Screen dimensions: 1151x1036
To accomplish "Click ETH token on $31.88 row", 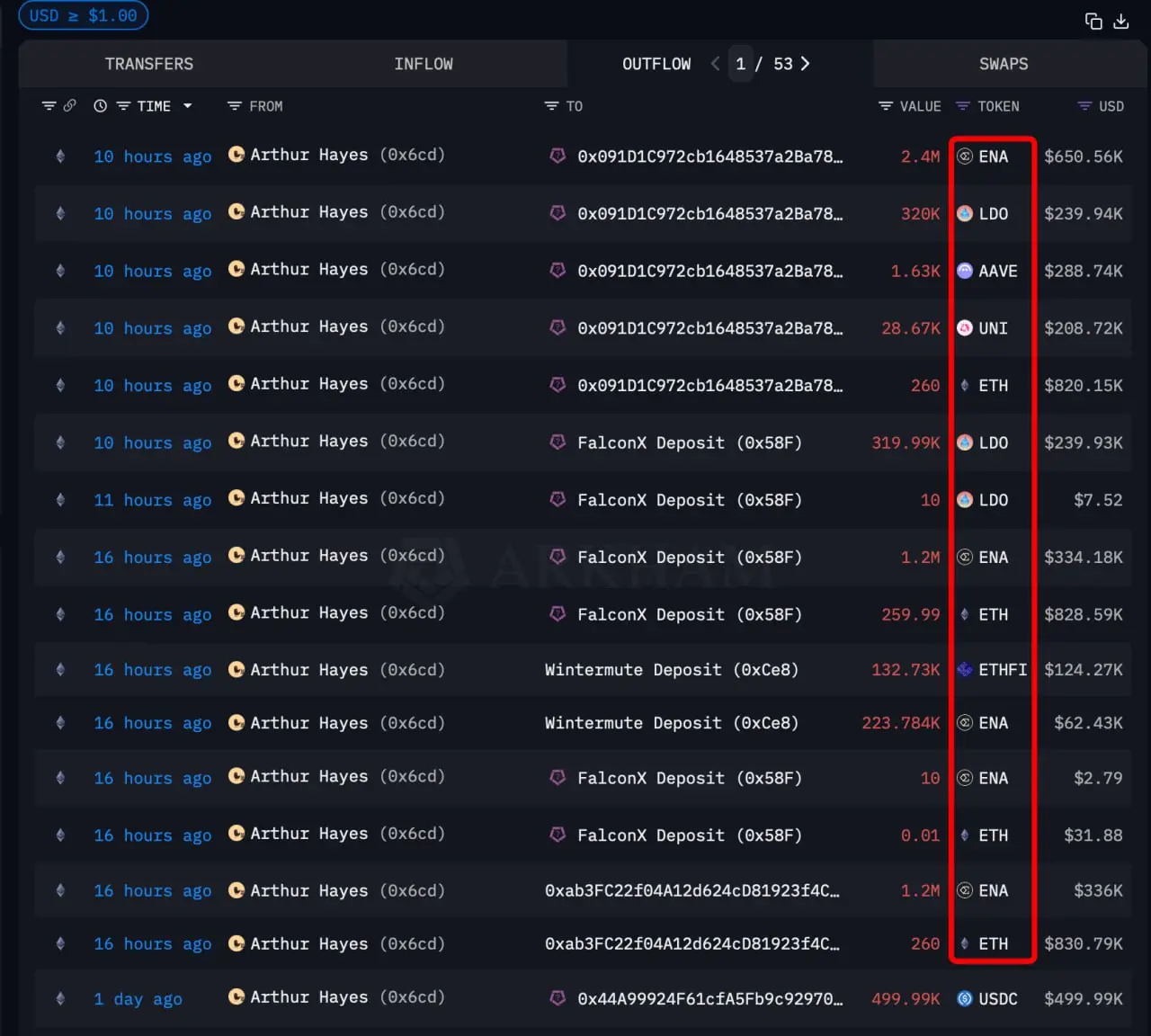I will click(x=983, y=835).
